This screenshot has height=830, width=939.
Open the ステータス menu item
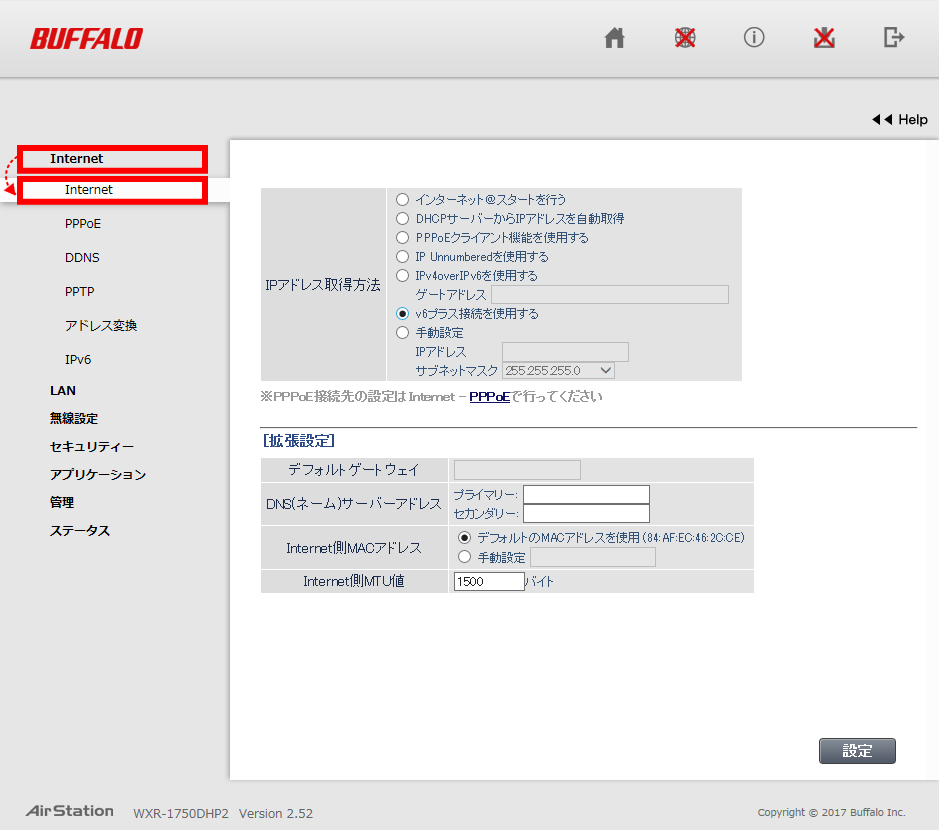tap(81, 530)
